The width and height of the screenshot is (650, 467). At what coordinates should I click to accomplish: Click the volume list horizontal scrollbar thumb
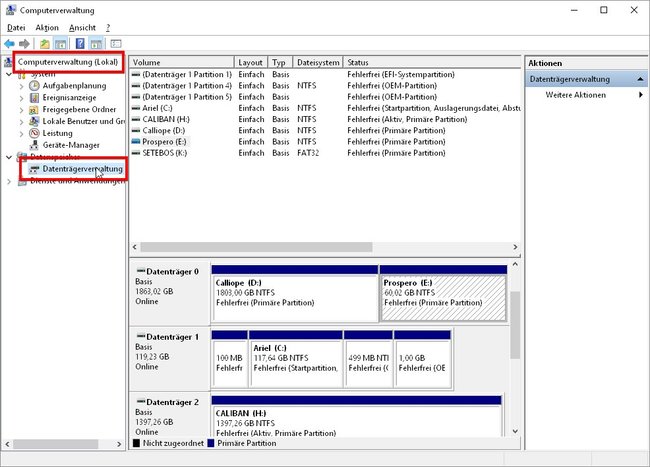(x=256, y=247)
